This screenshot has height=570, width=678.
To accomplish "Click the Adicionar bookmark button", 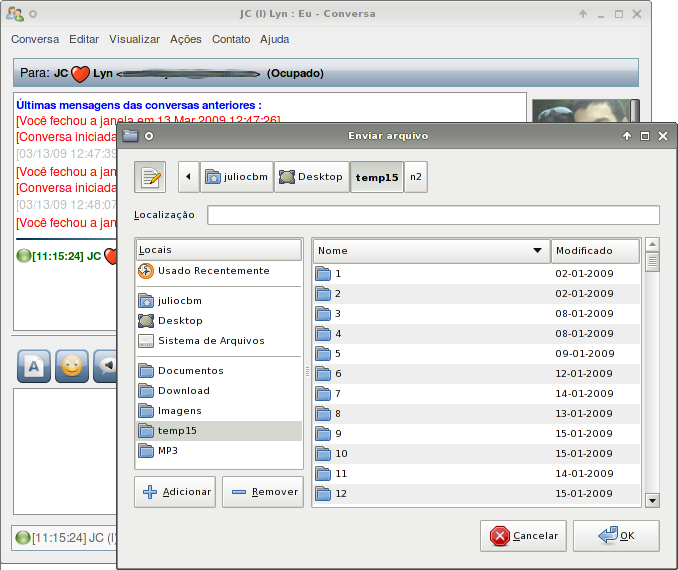I will tap(175, 492).
